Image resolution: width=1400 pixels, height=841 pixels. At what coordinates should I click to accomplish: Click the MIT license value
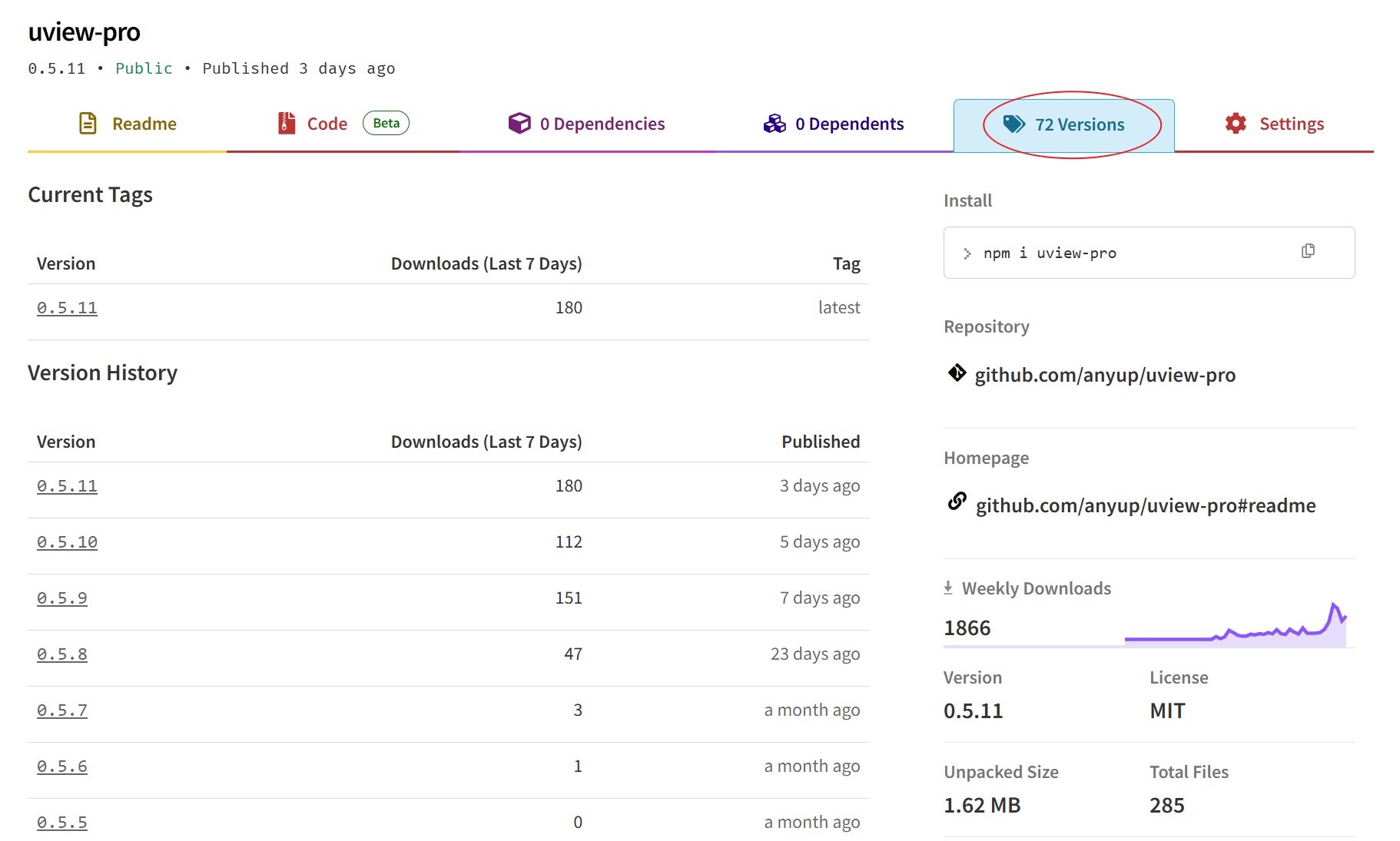1167,711
